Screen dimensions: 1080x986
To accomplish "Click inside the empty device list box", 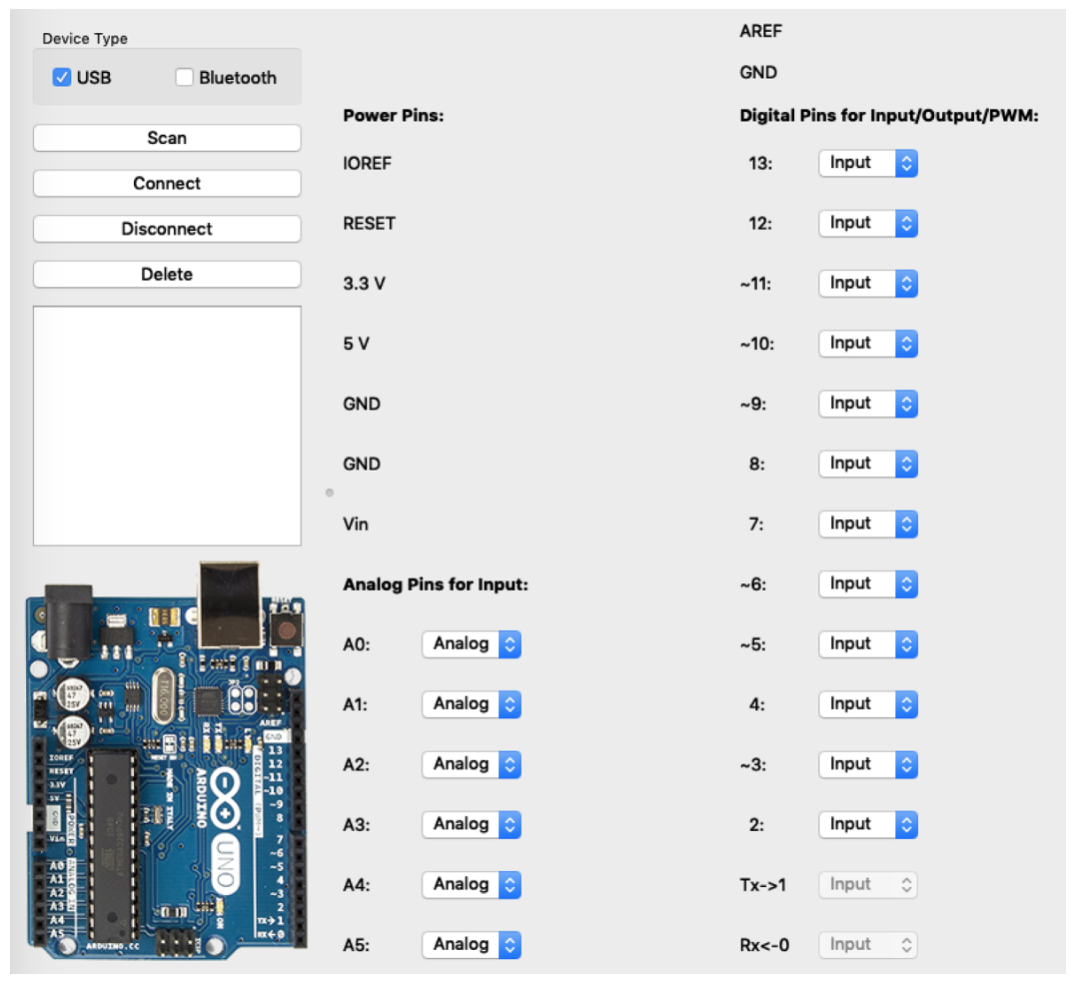I will (167, 426).
